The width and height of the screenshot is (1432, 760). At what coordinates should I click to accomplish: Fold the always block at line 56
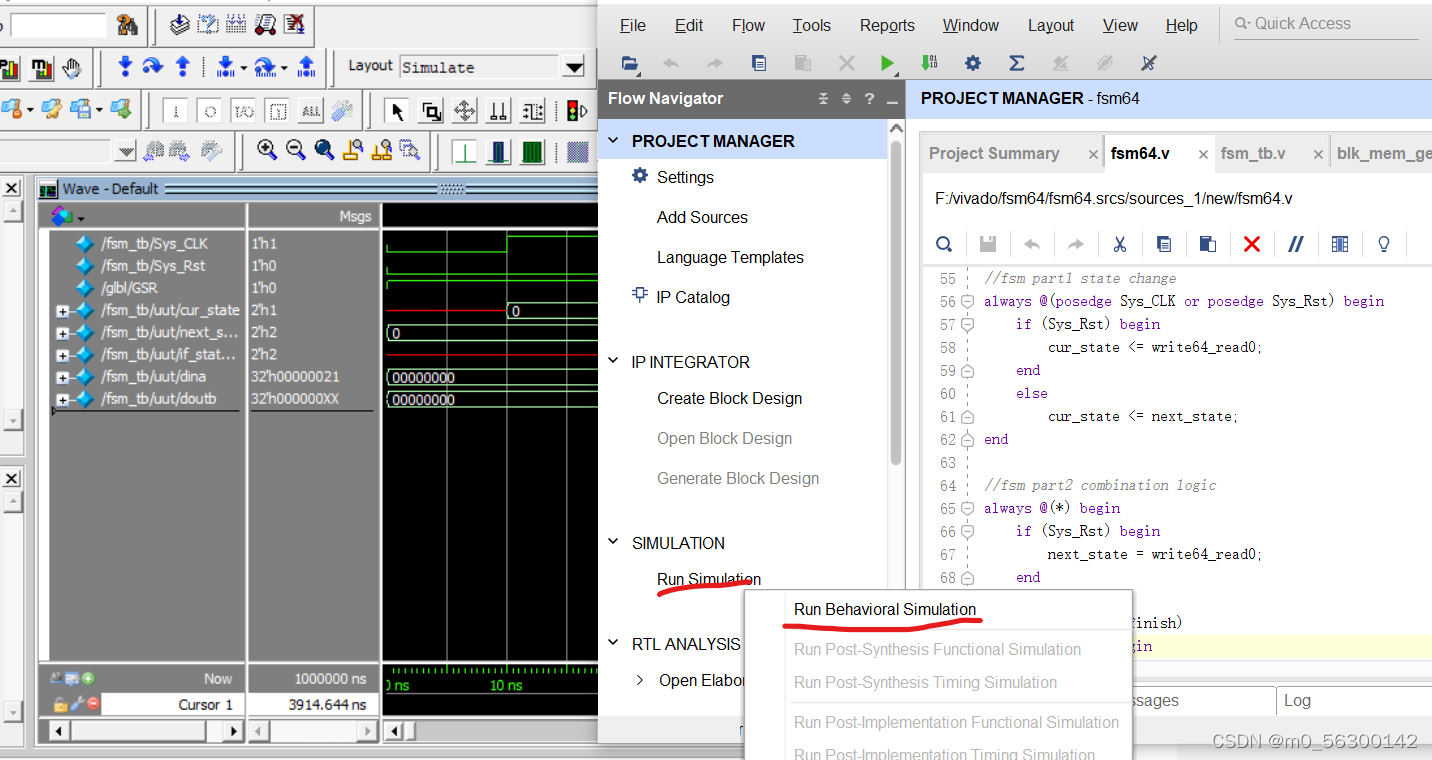click(967, 301)
